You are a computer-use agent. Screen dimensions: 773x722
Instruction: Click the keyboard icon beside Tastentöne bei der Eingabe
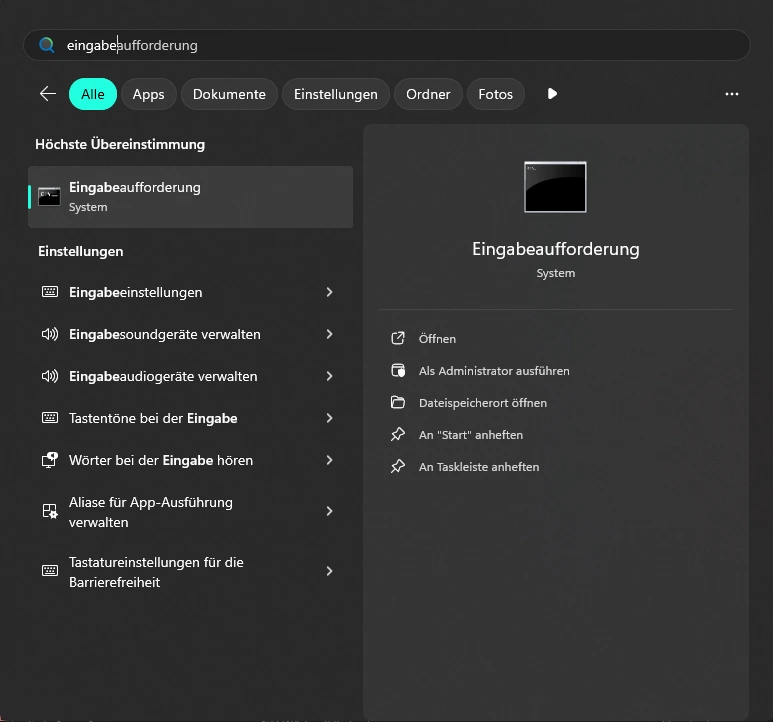point(50,418)
